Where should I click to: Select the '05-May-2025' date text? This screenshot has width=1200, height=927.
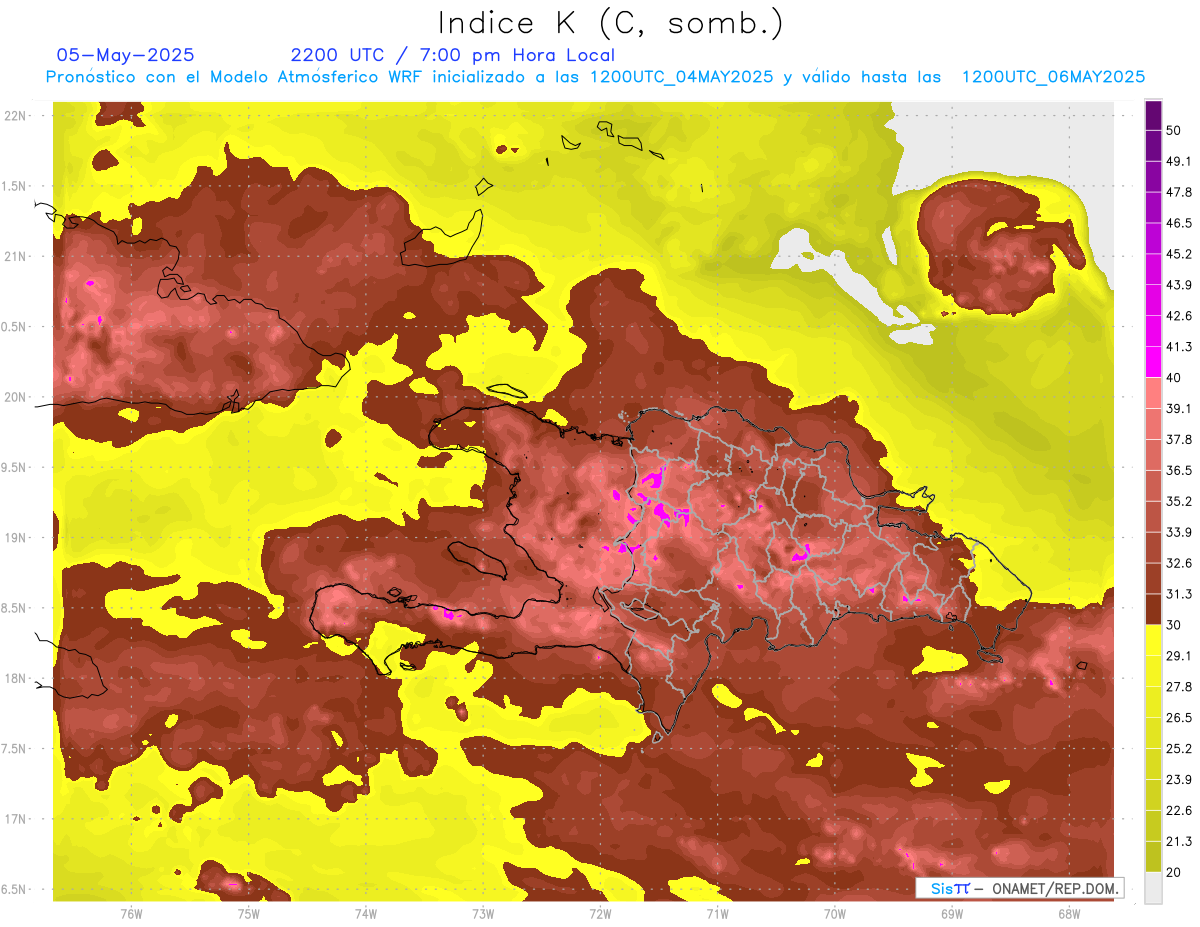point(126,55)
